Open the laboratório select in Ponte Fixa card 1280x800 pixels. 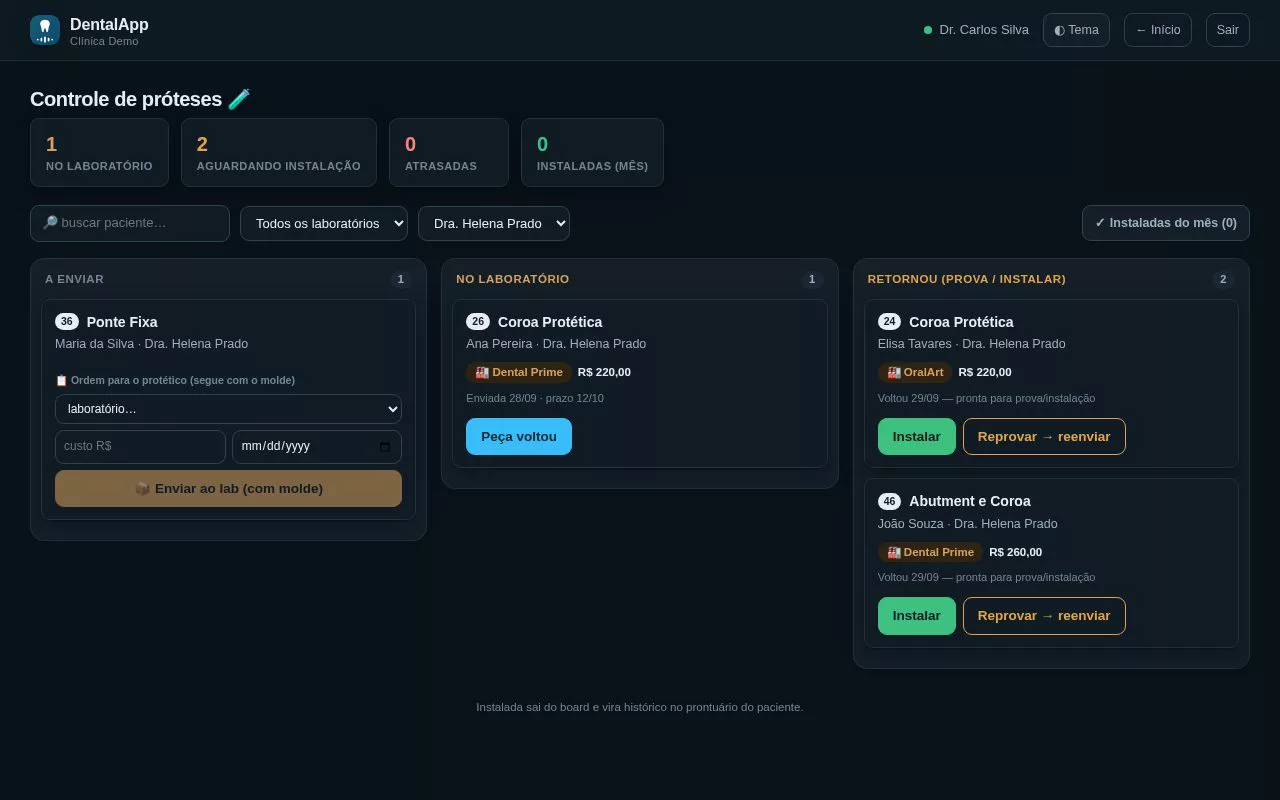pyautogui.click(x=228, y=409)
